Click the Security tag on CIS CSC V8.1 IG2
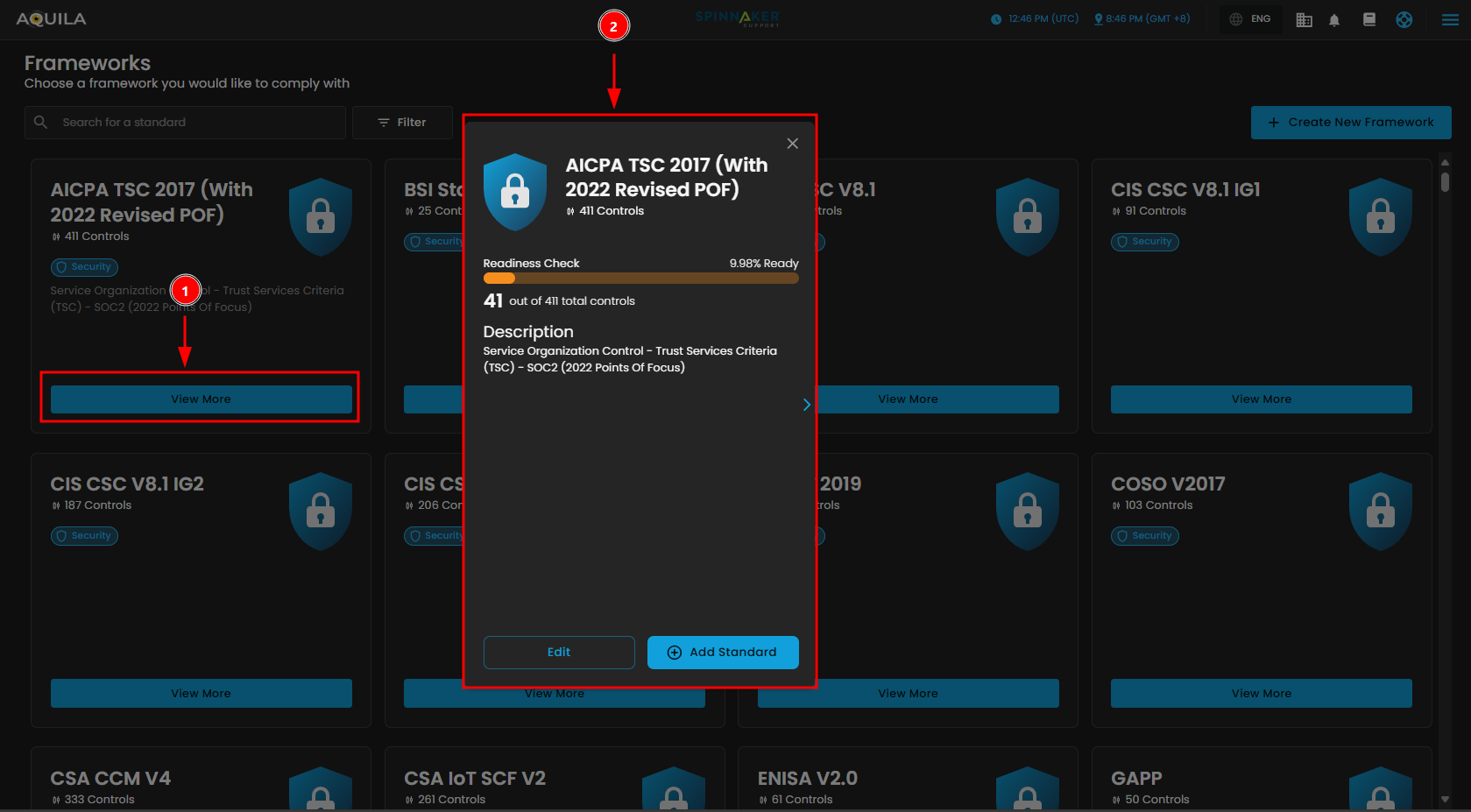Screen dimensions: 1471x812 [84, 536]
